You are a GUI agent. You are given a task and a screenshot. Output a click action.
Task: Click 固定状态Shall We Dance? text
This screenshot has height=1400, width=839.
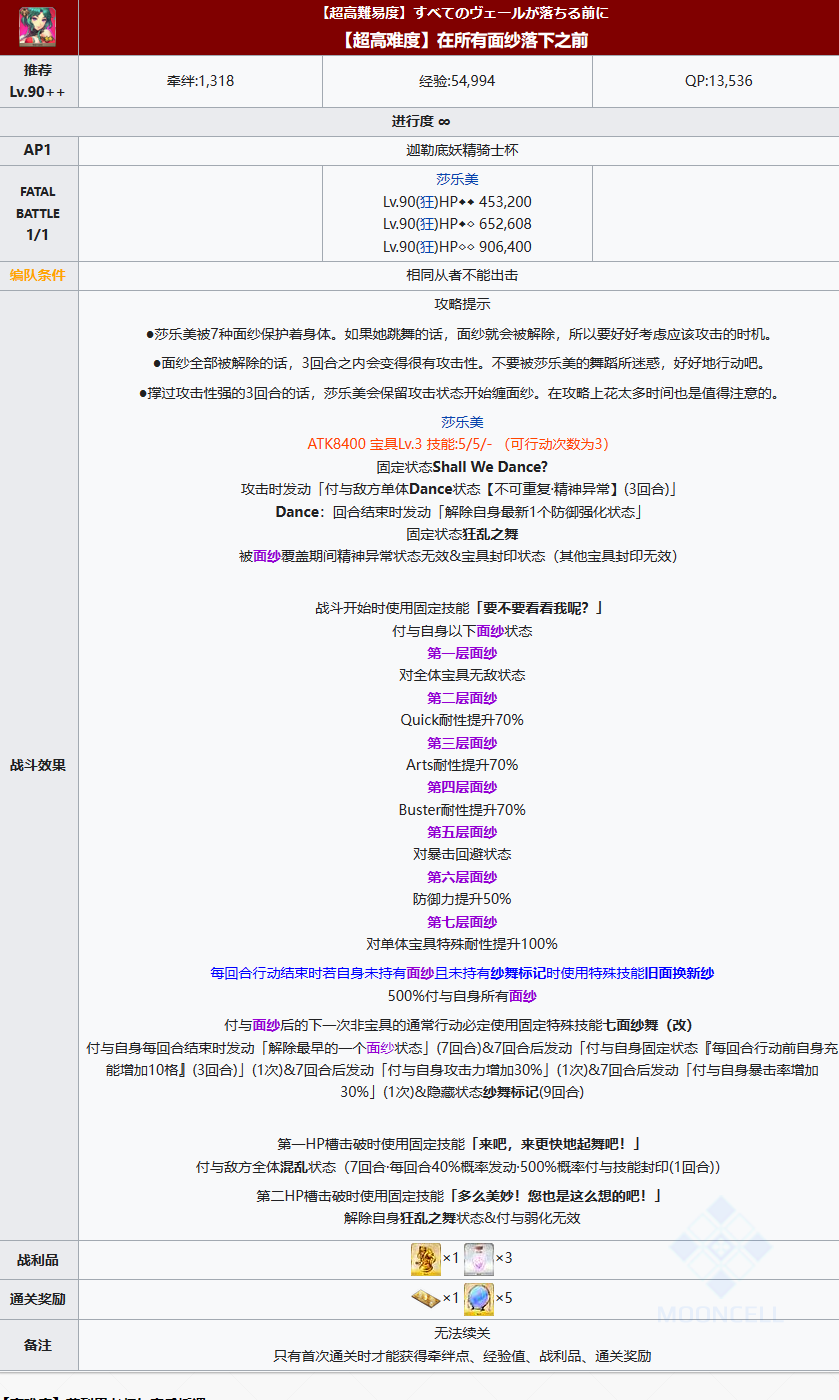tap(462, 467)
